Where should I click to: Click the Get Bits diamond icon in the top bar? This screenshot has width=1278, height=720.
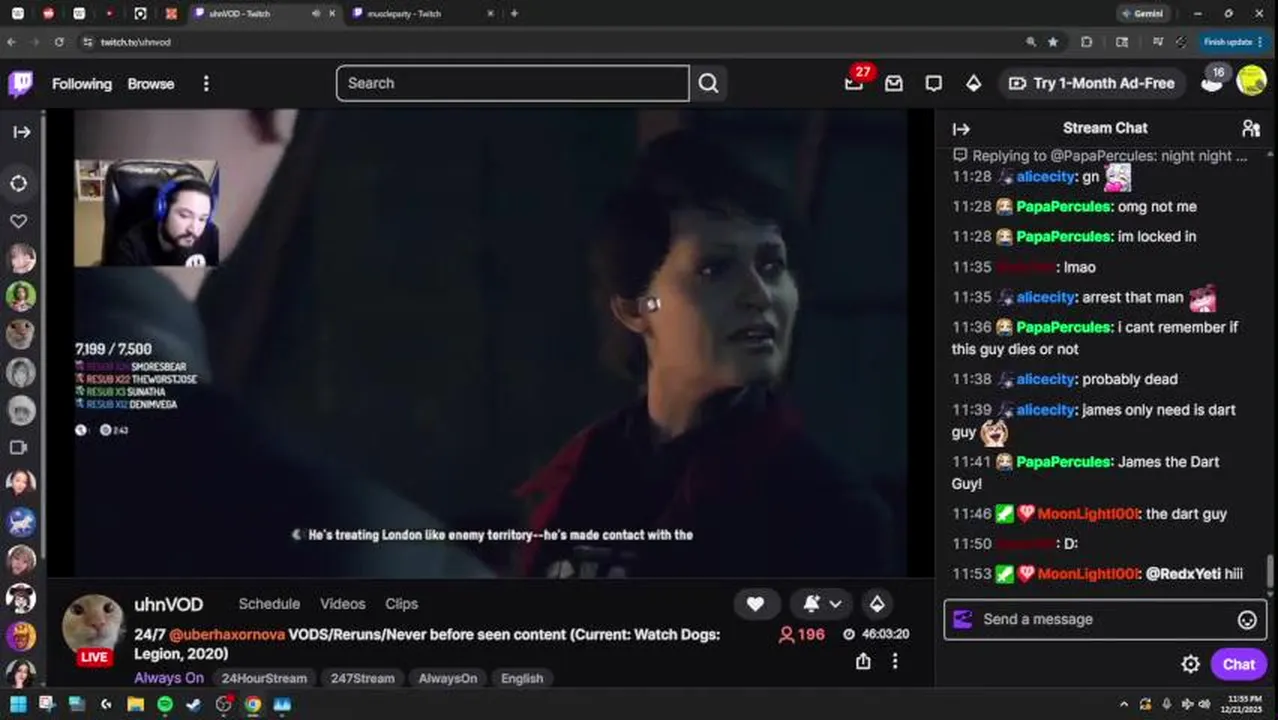pyautogui.click(x=974, y=84)
